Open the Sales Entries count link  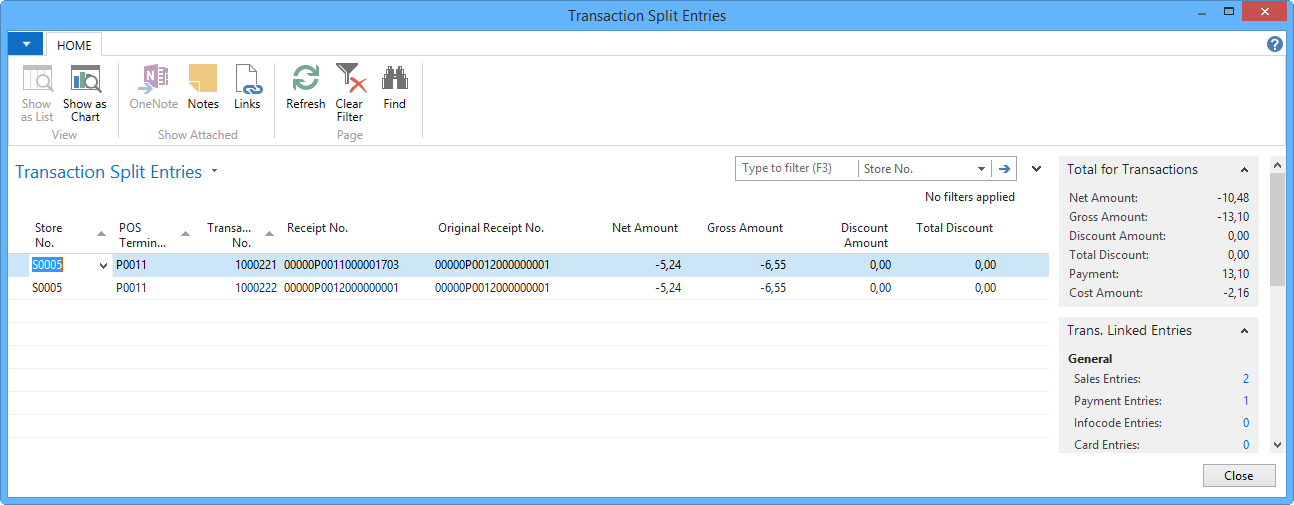pyautogui.click(x=1245, y=379)
